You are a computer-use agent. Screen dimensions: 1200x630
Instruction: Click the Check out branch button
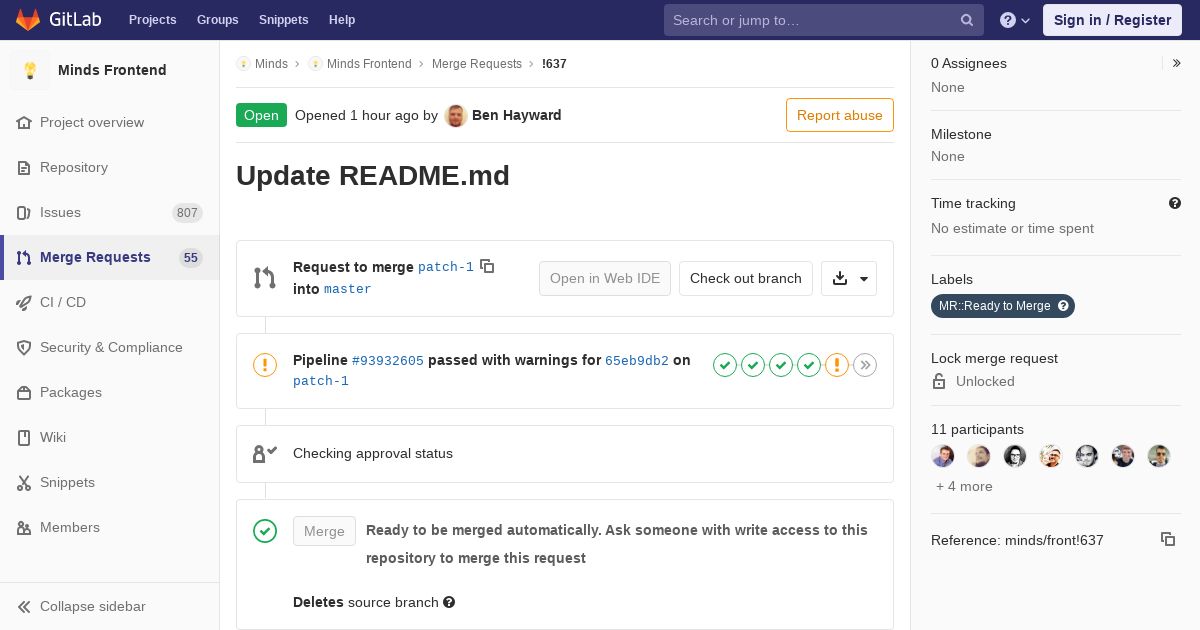pyautogui.click(x=746, y=278)
